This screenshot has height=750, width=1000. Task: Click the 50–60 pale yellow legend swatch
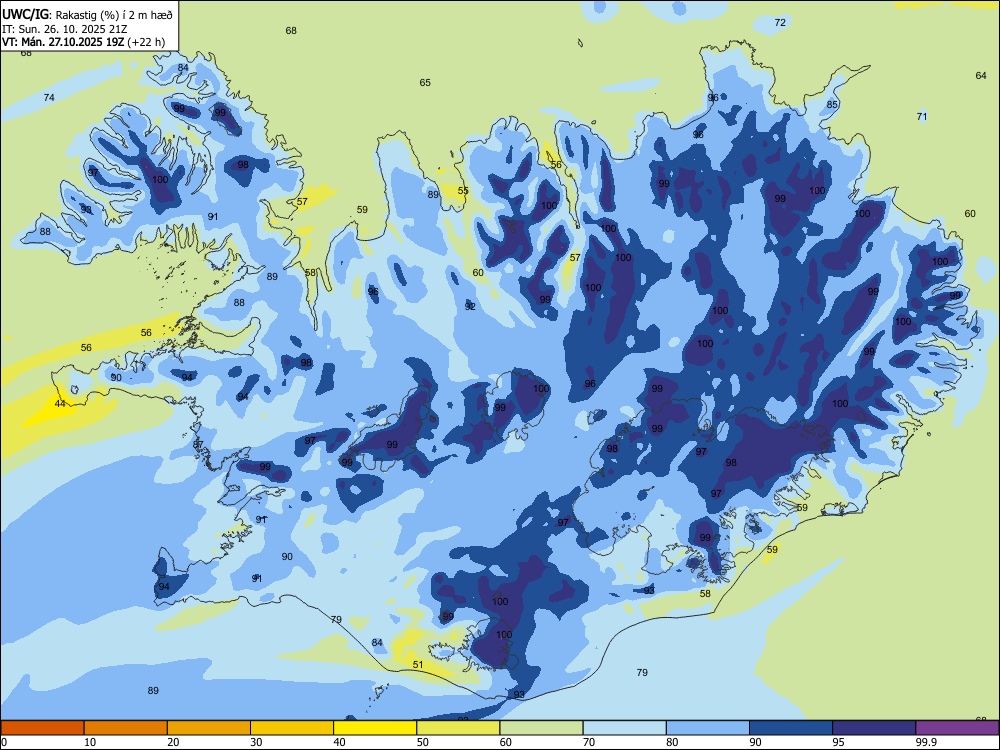(x=458, y=728)
